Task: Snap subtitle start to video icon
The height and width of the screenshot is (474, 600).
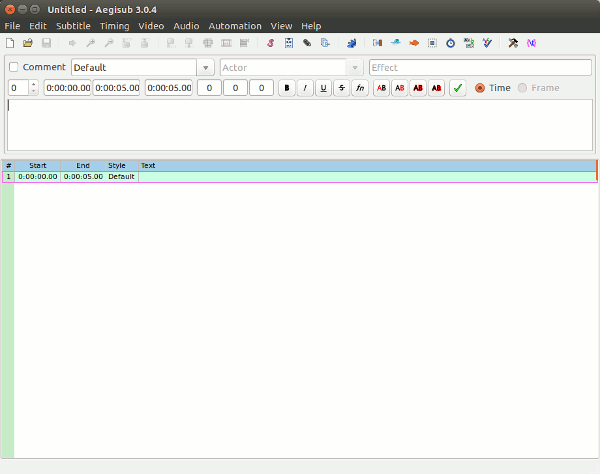Action: pos(171,43)
